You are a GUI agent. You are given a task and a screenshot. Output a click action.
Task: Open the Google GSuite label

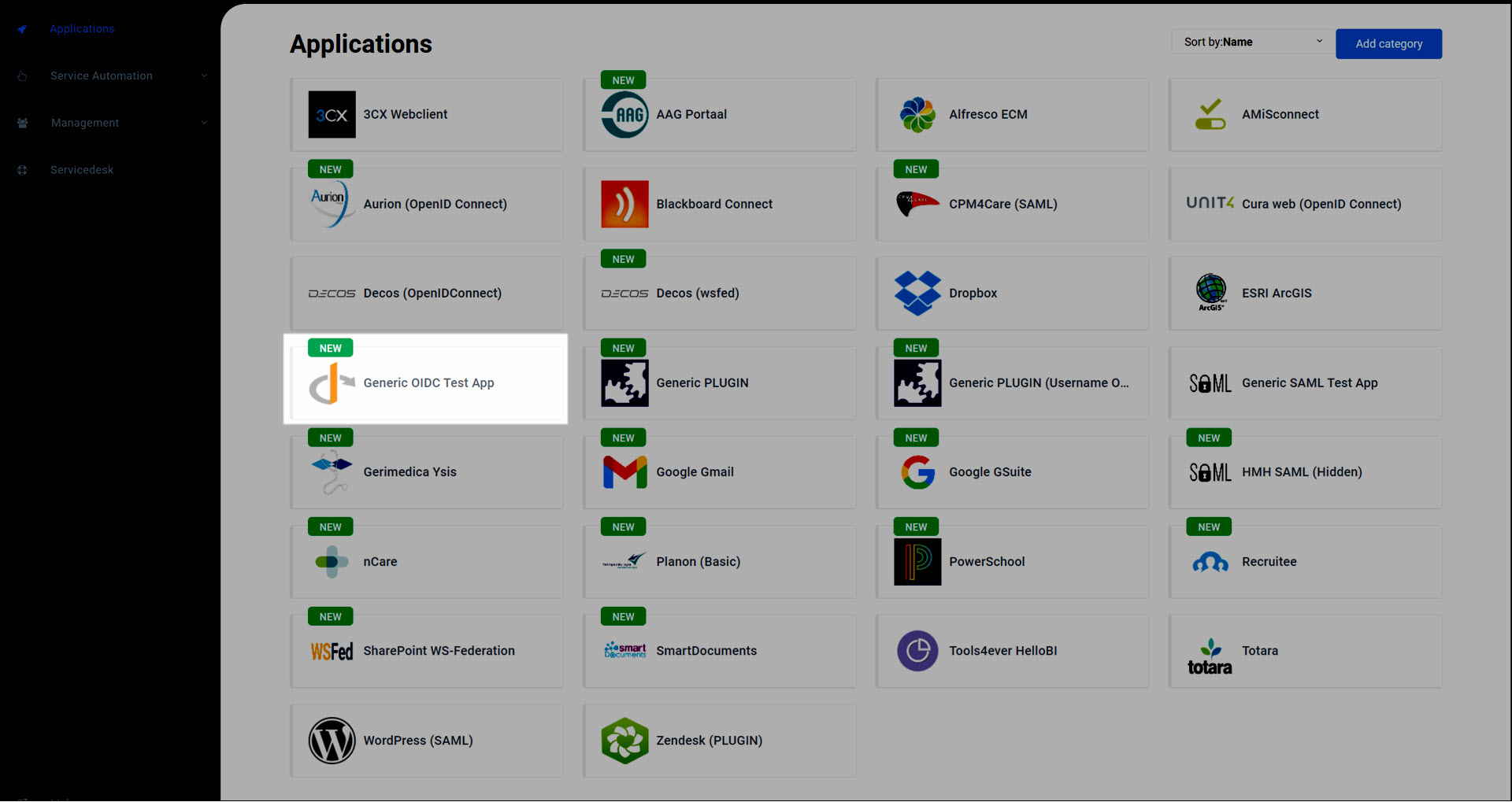pyautogui.click(x=990, y=472)
